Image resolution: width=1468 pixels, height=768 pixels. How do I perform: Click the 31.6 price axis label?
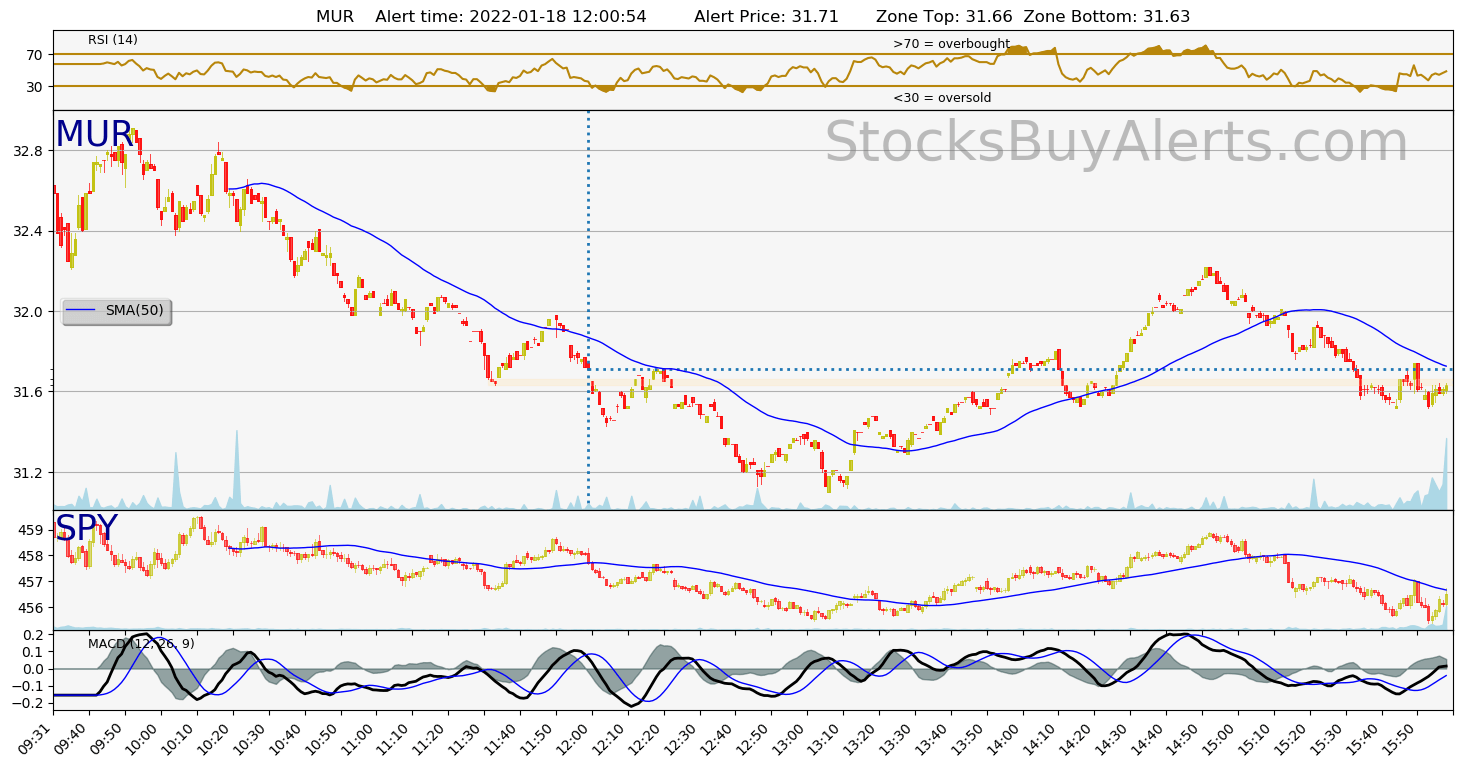[27, 392]
